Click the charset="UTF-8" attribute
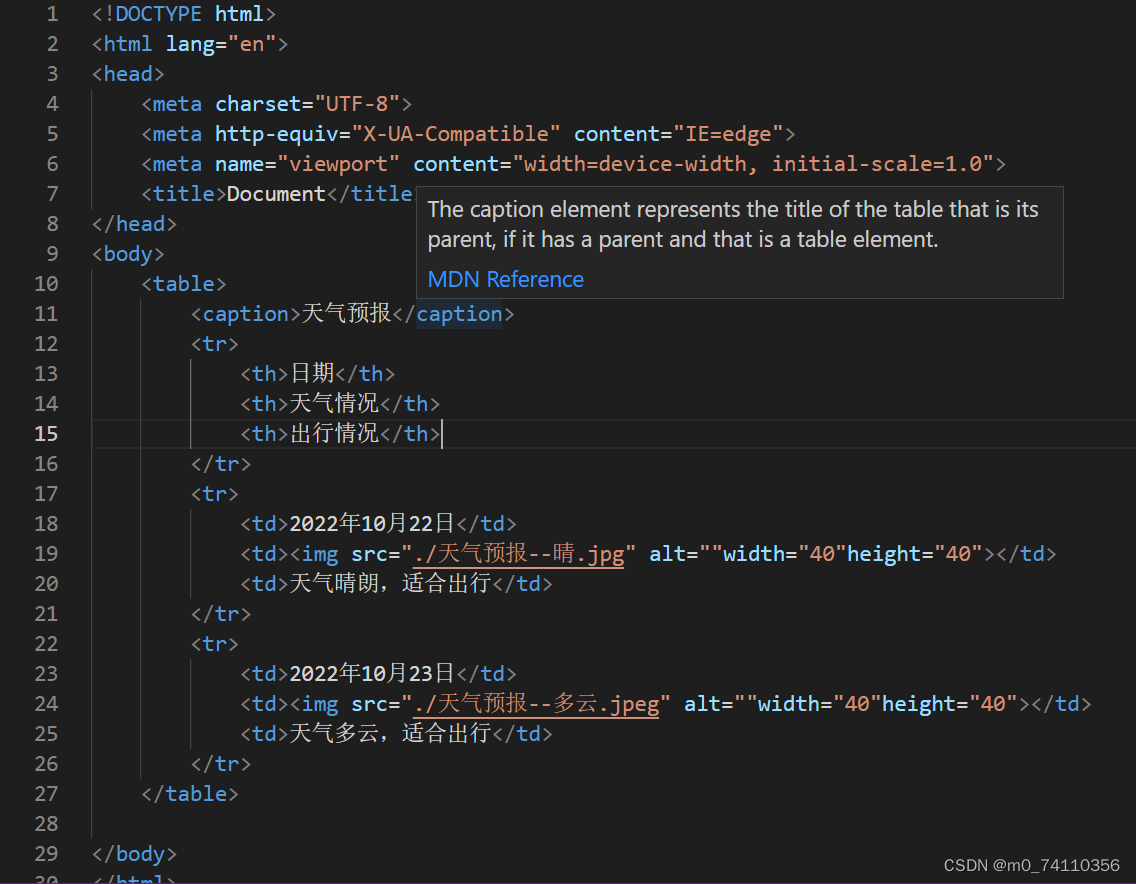The width and height of the screenshot is (1136, 884). point(307,104)
